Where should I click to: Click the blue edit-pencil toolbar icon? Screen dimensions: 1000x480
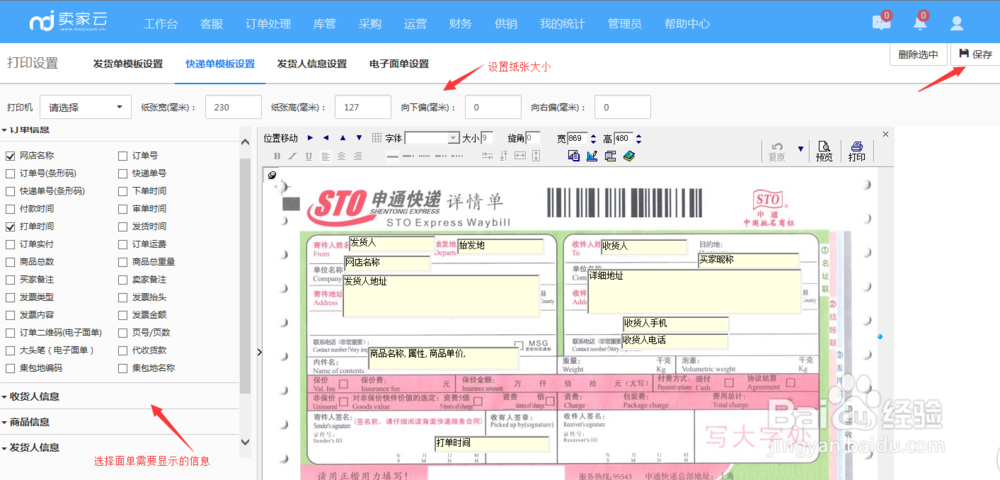tap(592, 156)
